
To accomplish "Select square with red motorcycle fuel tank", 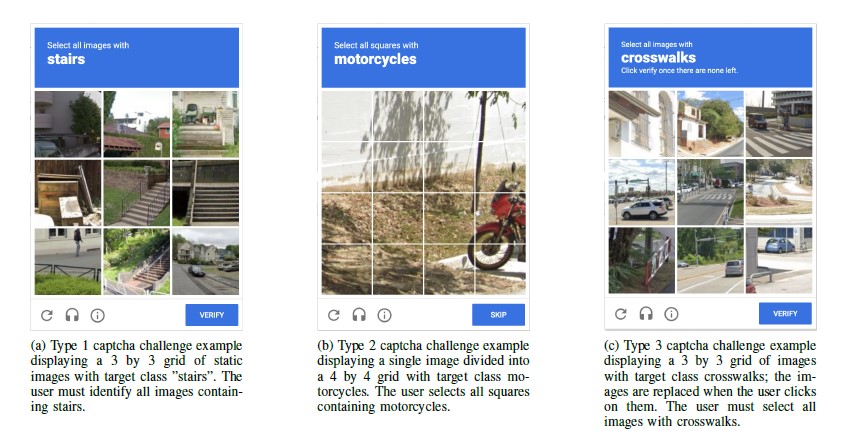I will click(x=501, y=218).
